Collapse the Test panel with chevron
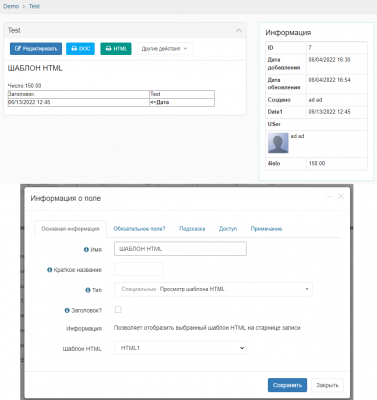Screen dimensions: 377x400 239,30
